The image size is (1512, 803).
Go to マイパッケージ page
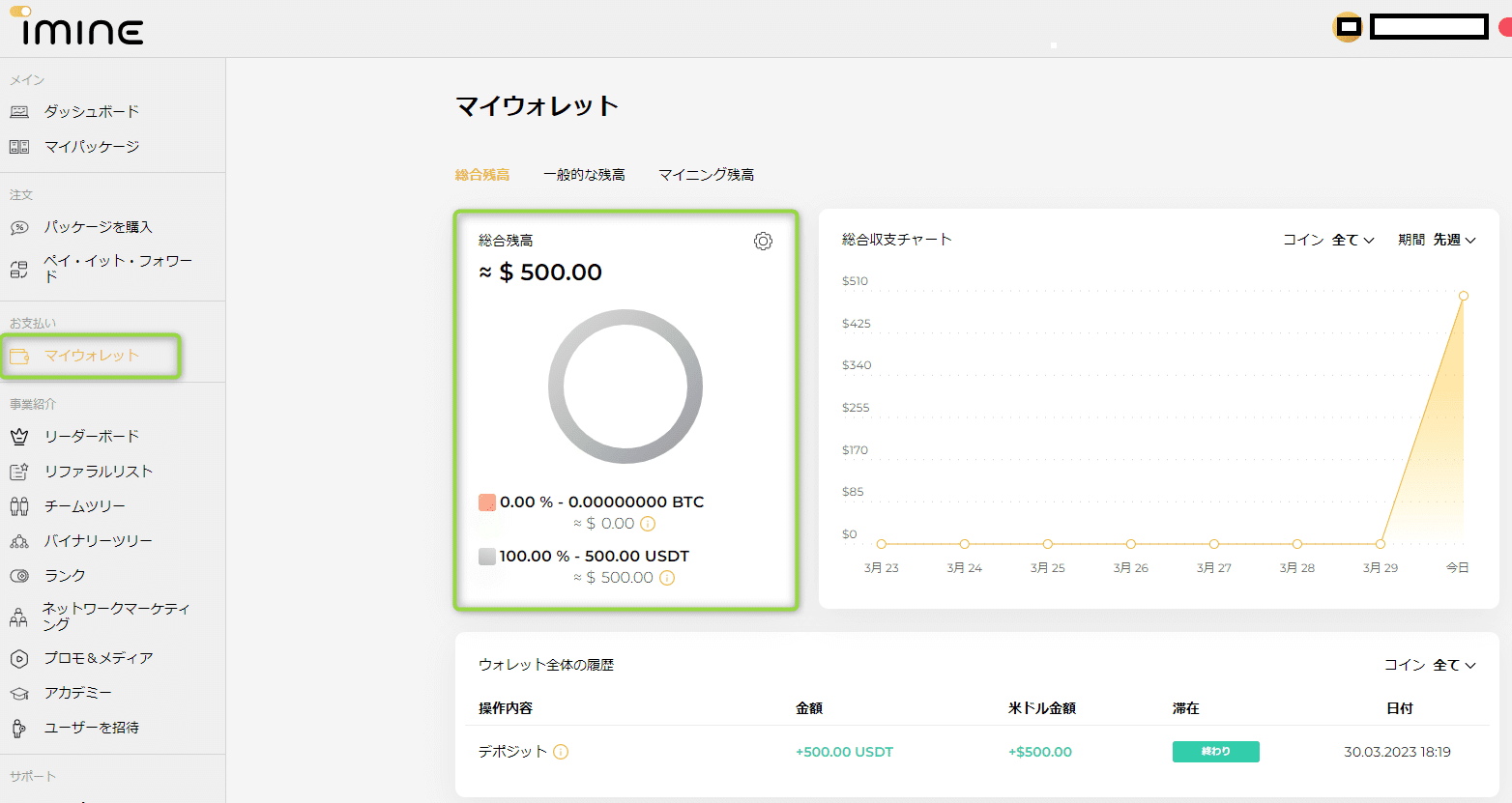[x=92, y=147]
